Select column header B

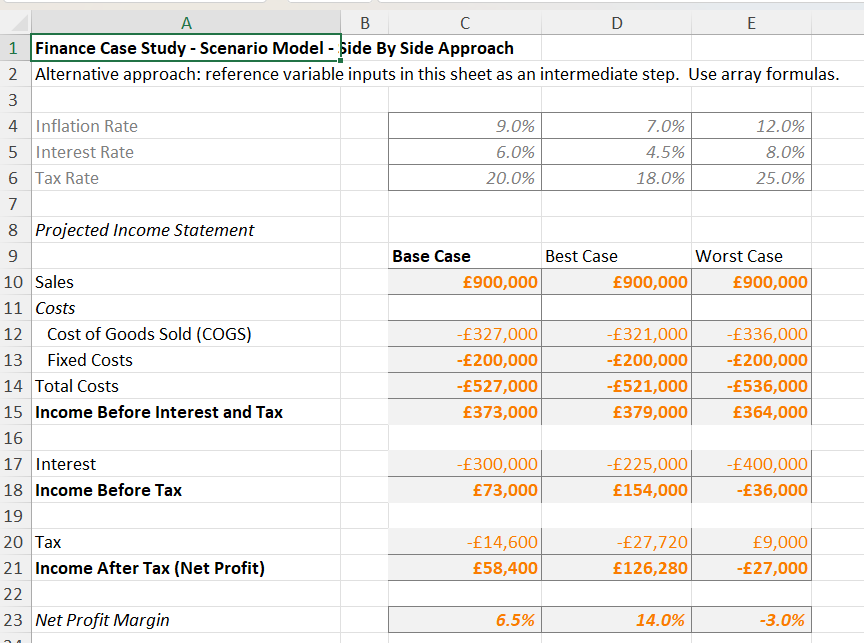pos(366,22)
